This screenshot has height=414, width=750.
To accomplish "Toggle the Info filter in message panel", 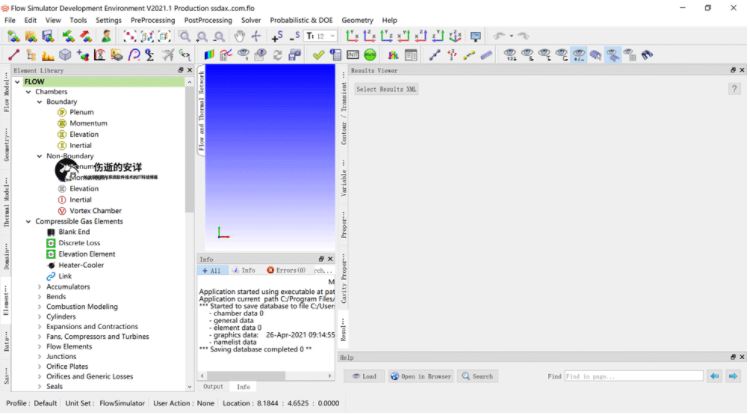I will pos(244,270).
